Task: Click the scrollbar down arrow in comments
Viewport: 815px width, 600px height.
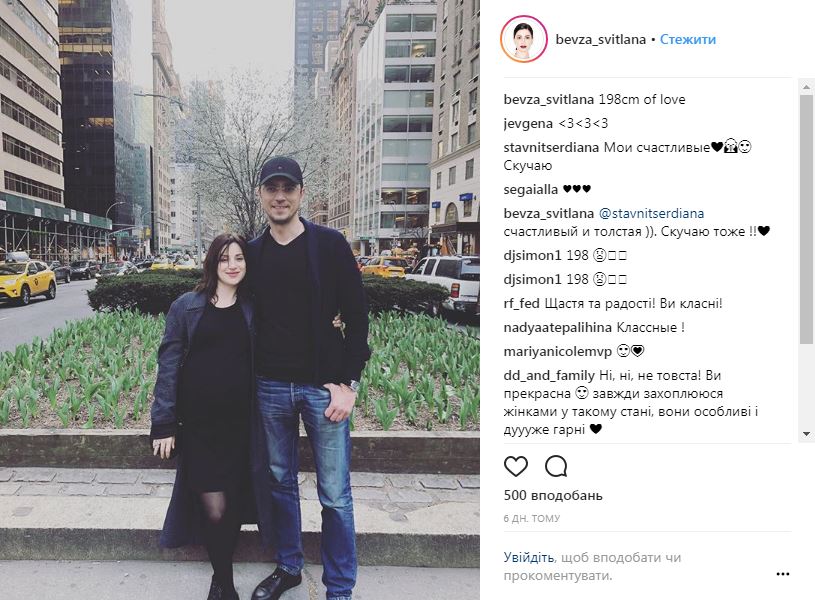Action: [x=806, y=434]
